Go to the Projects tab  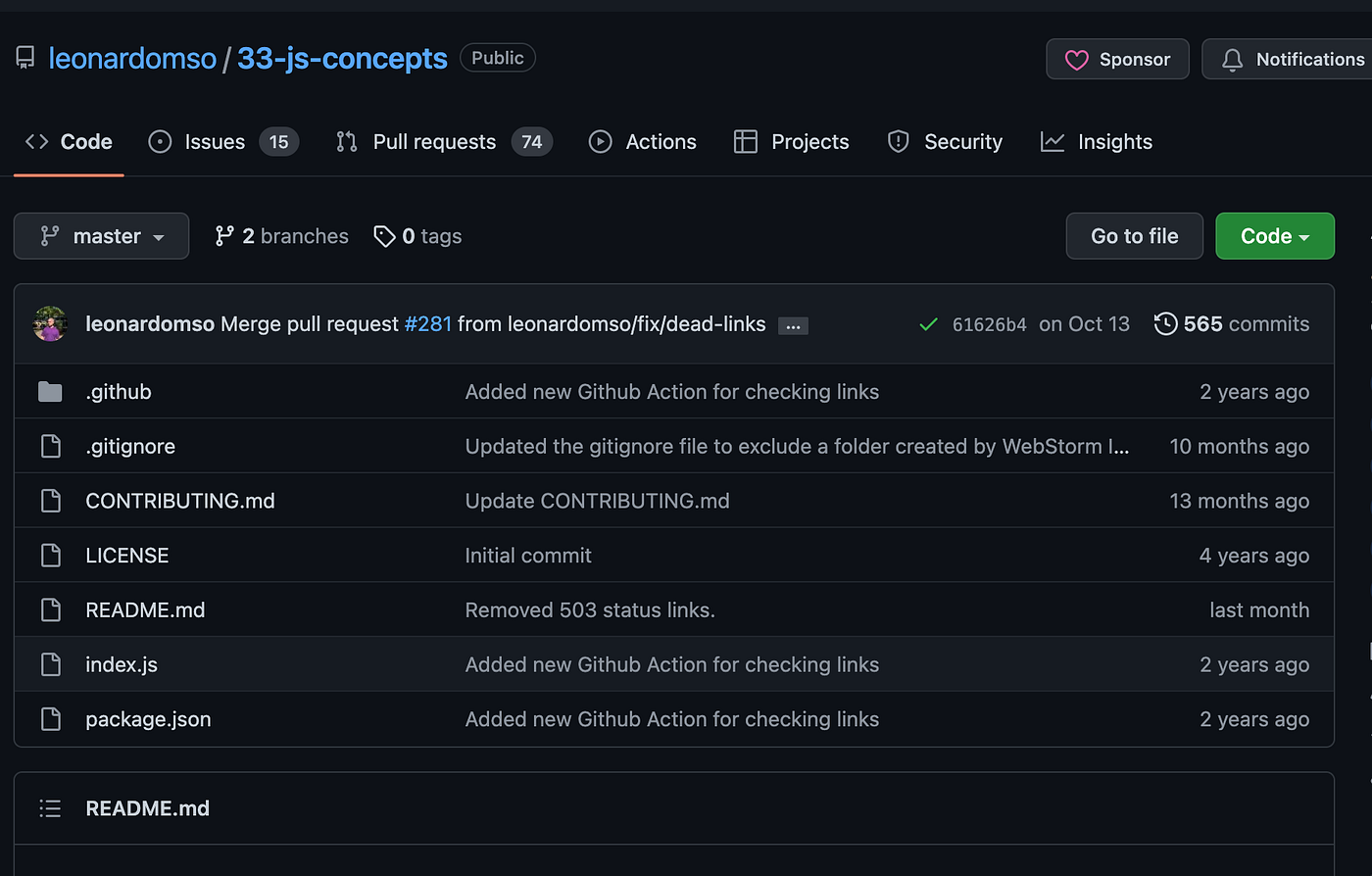[791, 142]
